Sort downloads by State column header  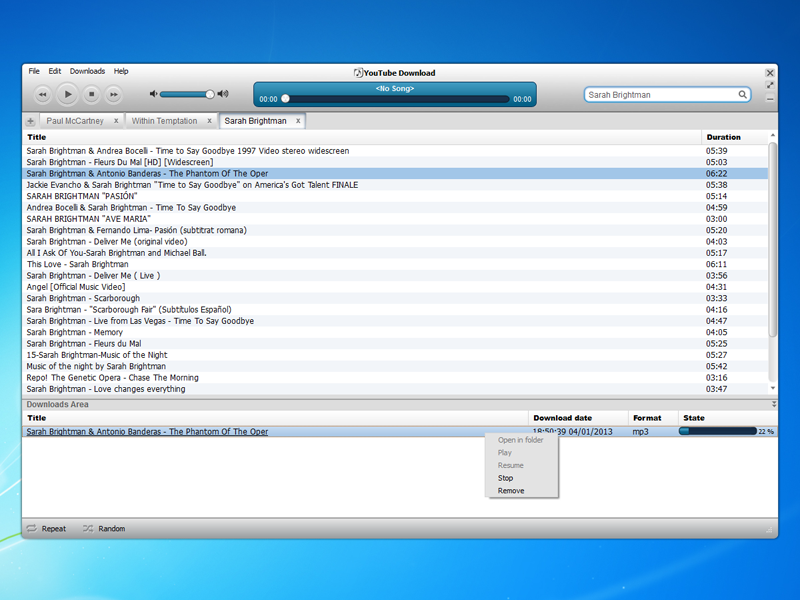tap(728, 418)
